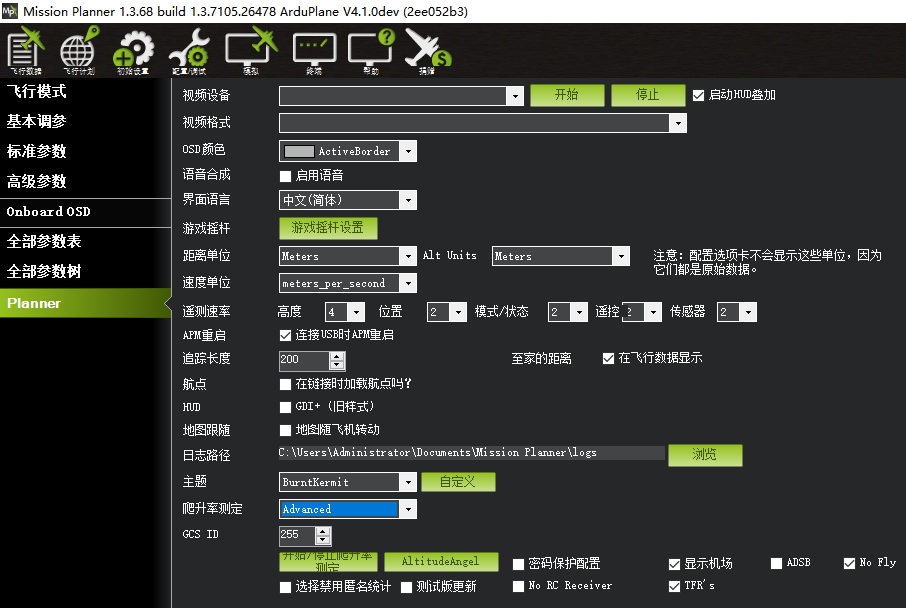Decrease GCS ID with the down arrow
The width and height of the screenshot is (906, 608).
click(323, 540)
